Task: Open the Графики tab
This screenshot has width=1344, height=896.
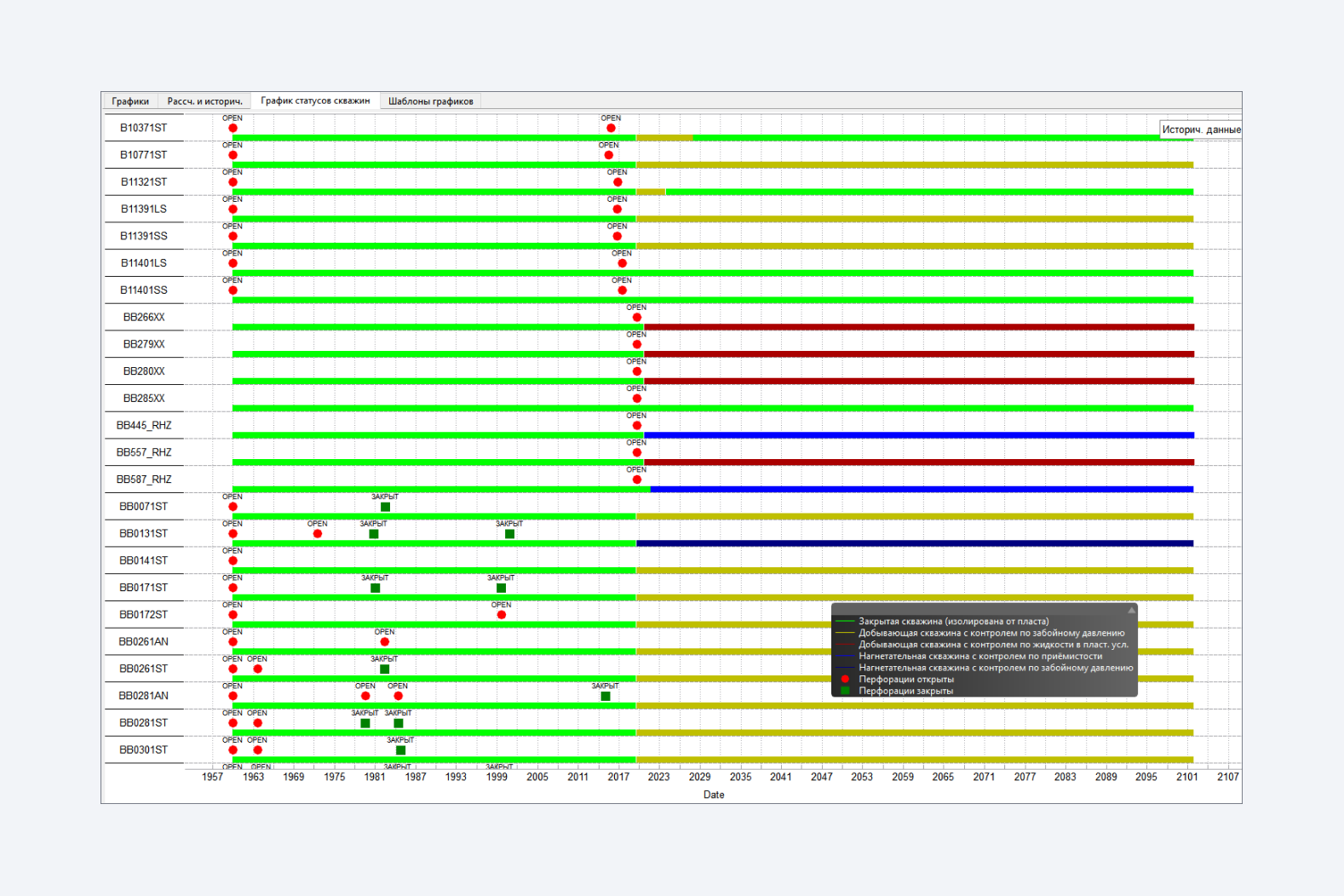Action: pos(130,101)
